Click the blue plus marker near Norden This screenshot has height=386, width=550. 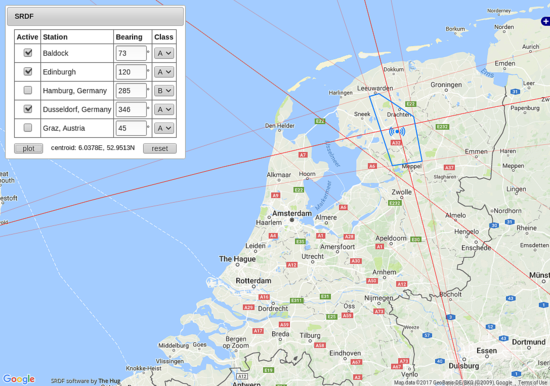tap(545, 21)
